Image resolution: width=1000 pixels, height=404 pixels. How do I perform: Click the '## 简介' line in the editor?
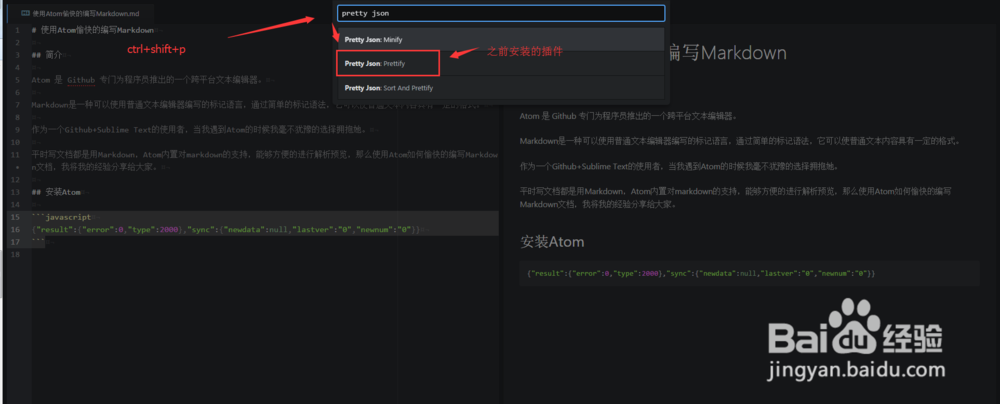click(x=47, y=55)
